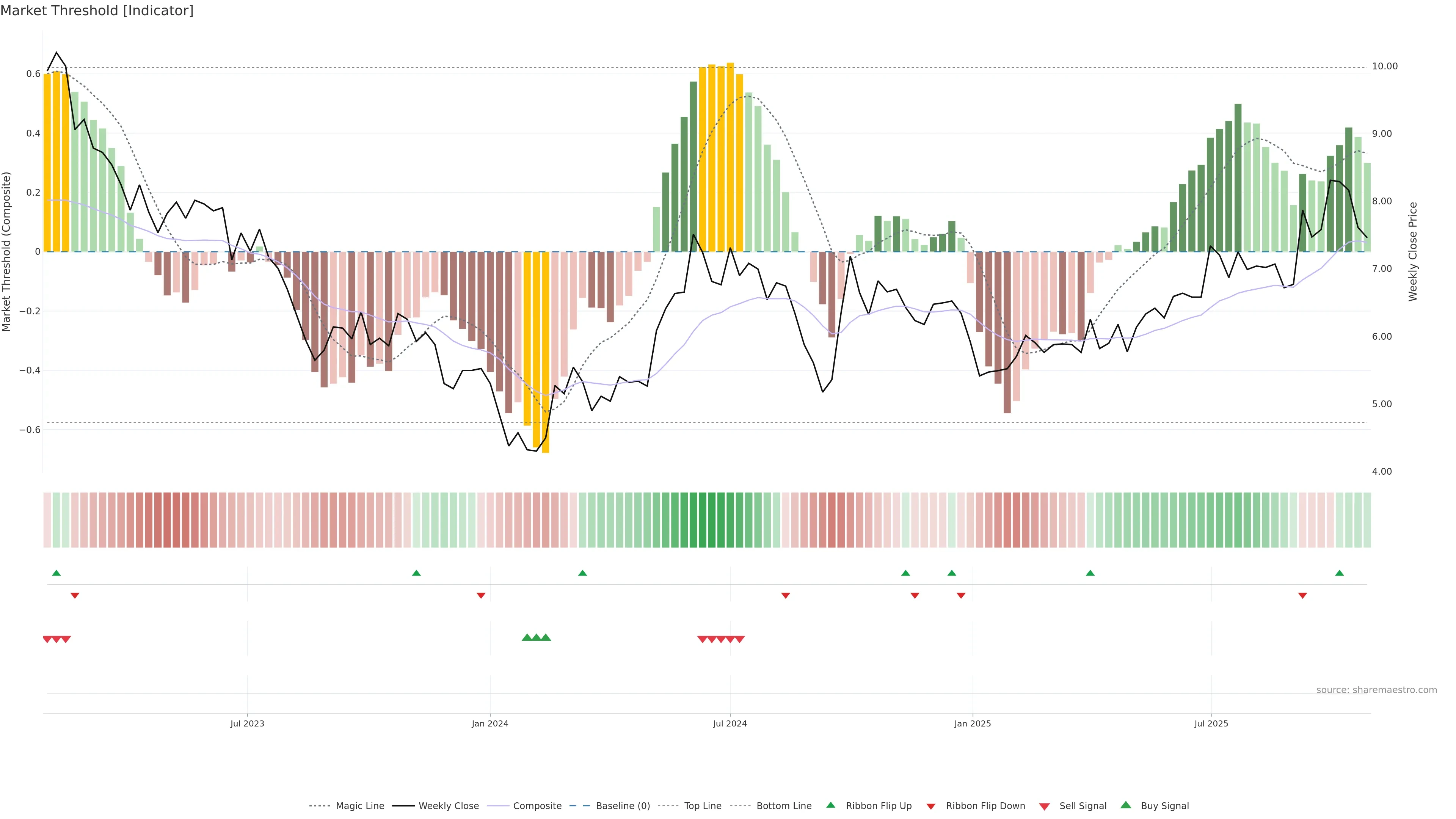Toggle the Composite legend item

pyautogui.click(x=537, y=806)
